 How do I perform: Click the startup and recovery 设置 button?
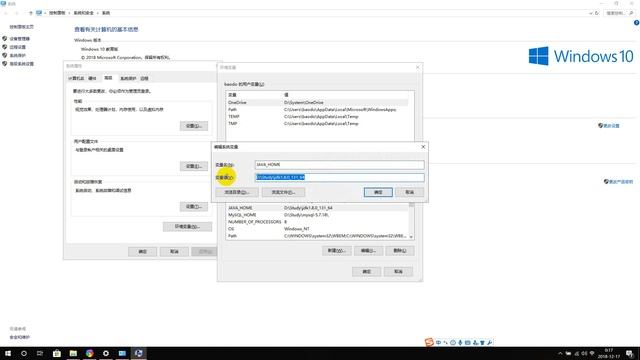194,207
